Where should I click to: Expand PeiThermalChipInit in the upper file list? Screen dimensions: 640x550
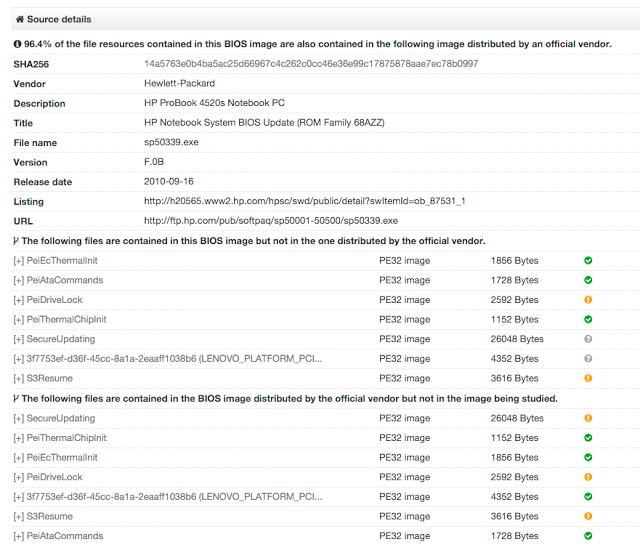(x=18, y=320)
